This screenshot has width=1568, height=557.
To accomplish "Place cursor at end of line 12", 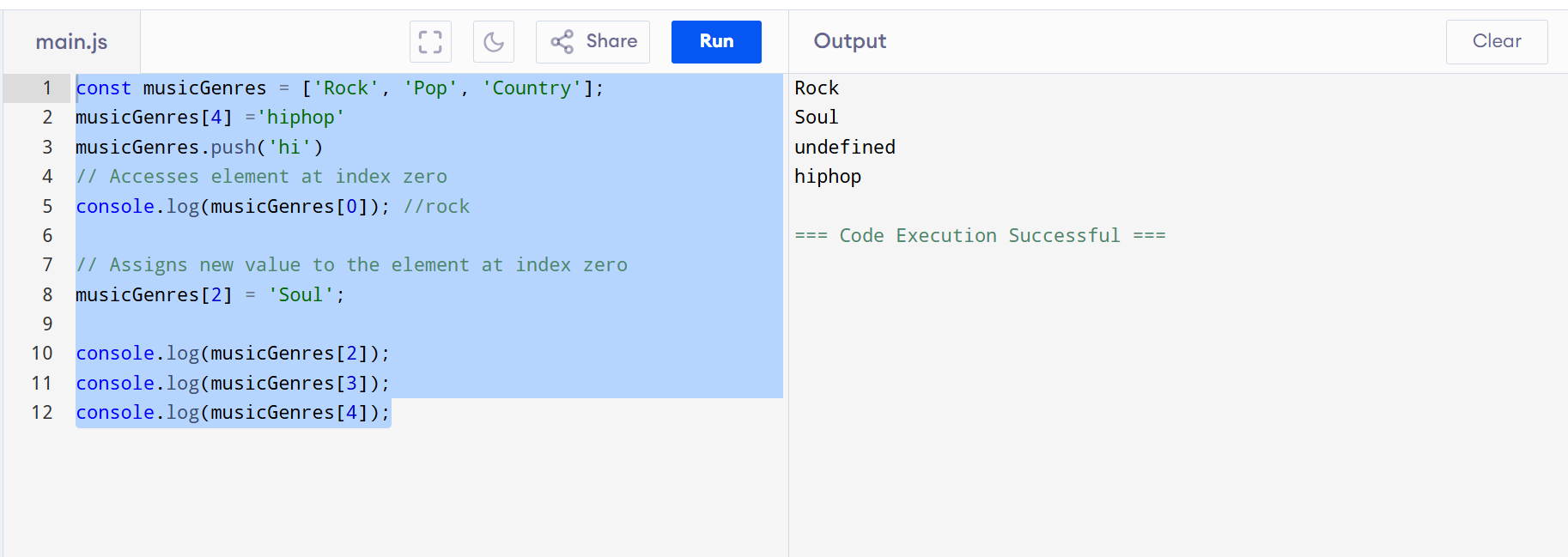I will point(391,413).
